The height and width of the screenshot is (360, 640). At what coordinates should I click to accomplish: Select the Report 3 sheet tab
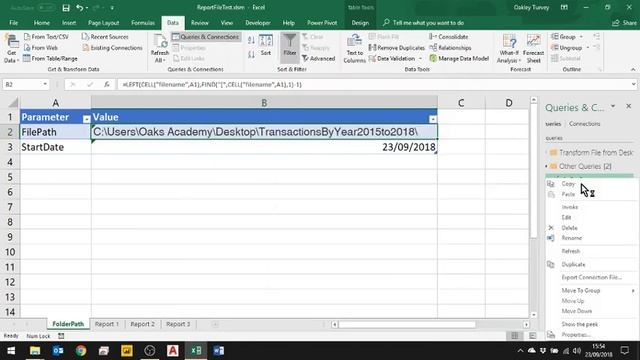(x=178, y=324)
